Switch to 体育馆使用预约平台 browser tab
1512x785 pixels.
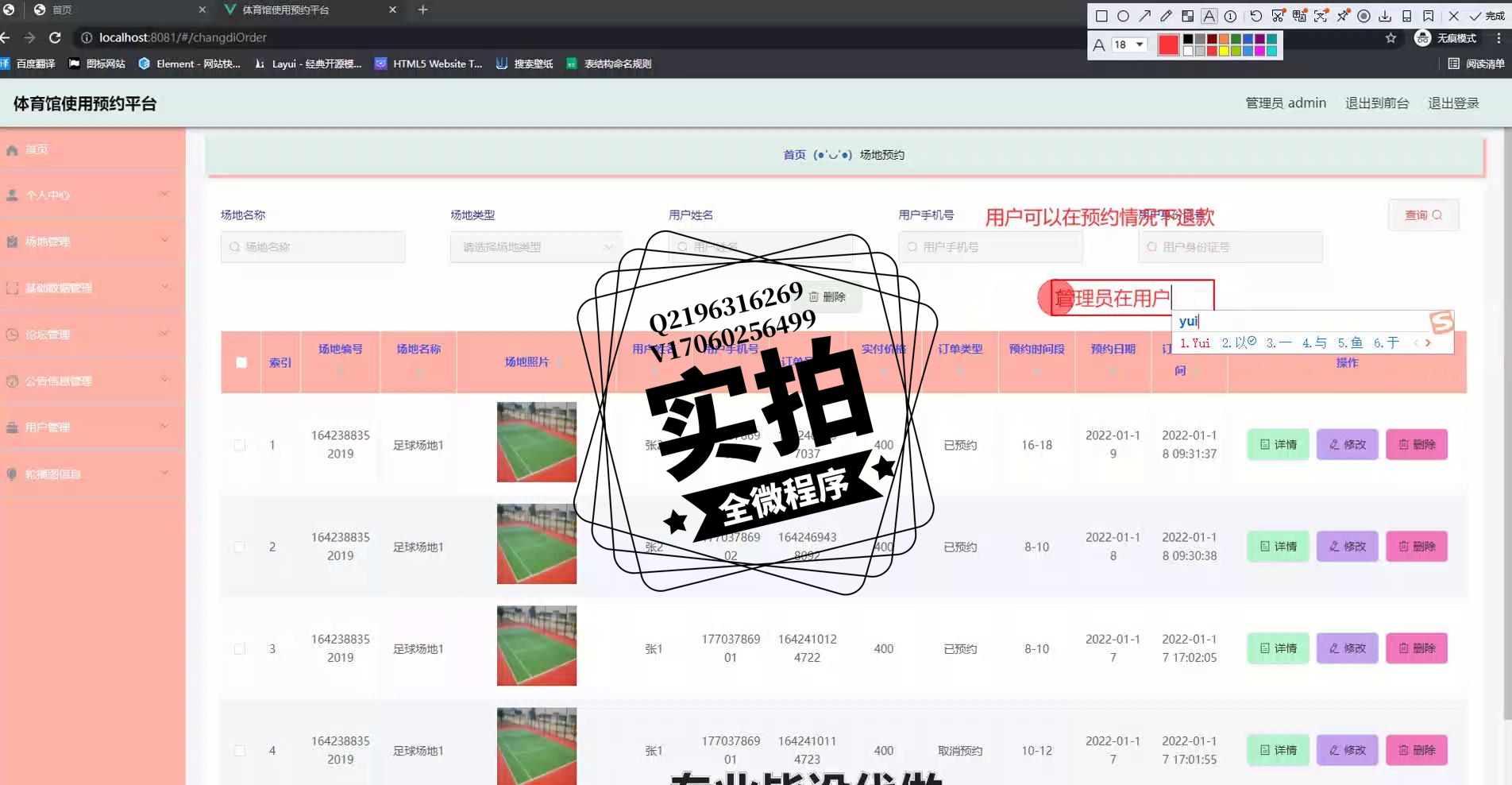click(310, 10)
